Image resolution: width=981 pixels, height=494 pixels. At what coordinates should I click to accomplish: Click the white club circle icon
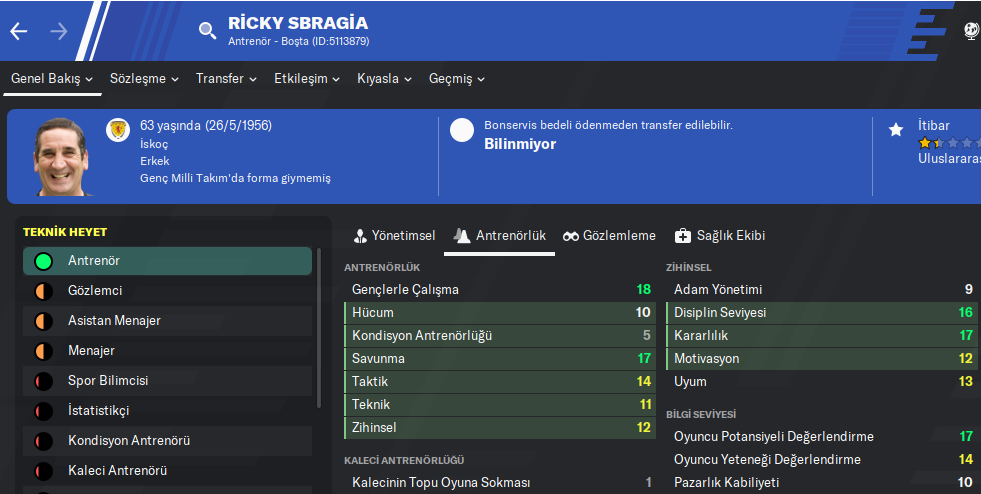462,130
